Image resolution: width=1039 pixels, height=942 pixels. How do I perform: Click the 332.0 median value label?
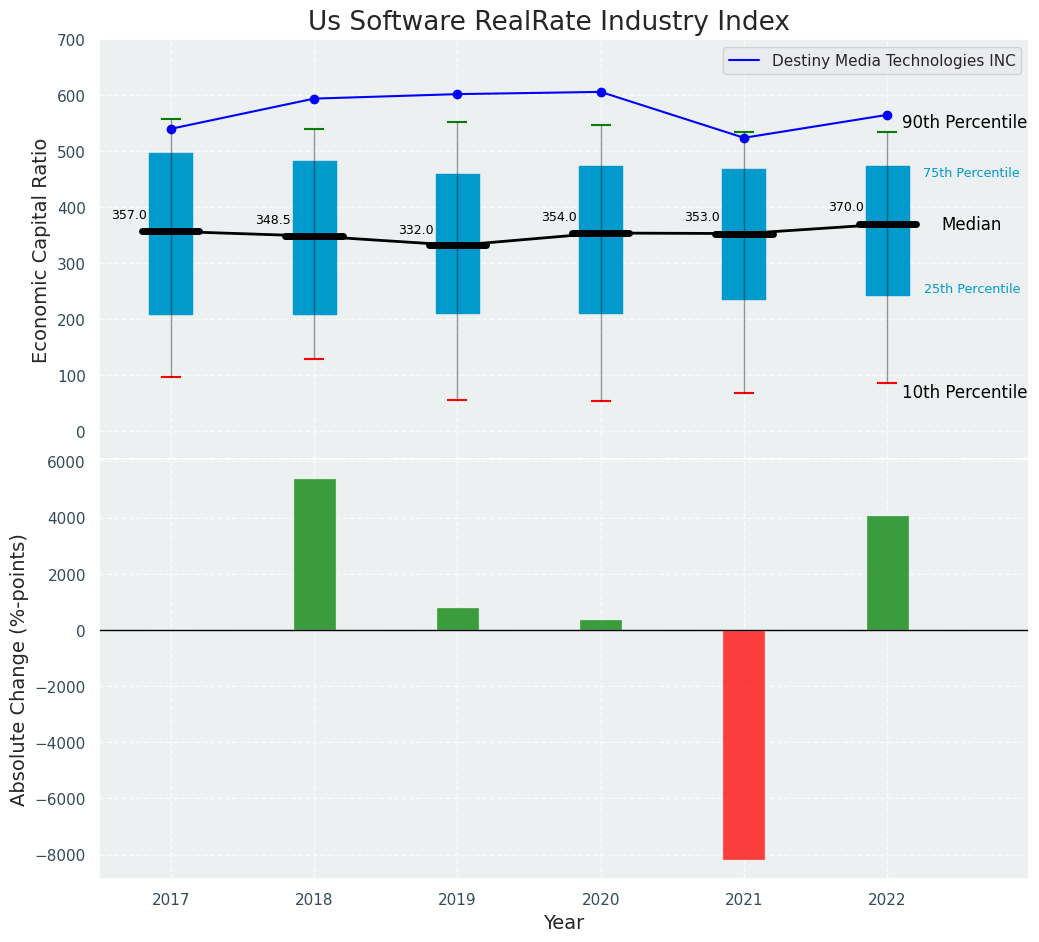[x=416, y=230]
